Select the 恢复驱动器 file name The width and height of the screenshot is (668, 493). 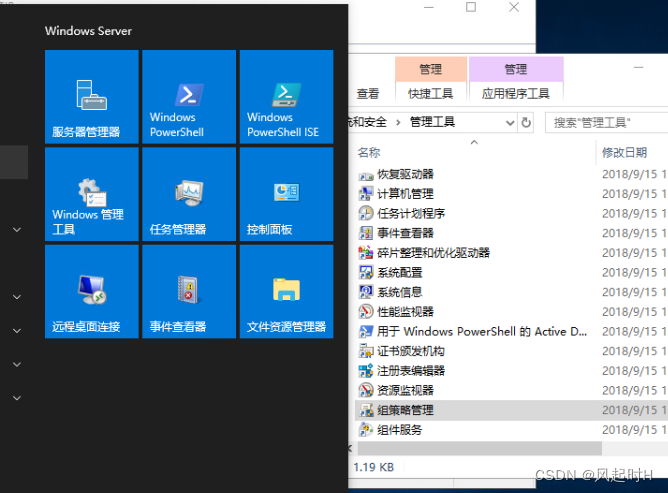click(x=405, y=174)
